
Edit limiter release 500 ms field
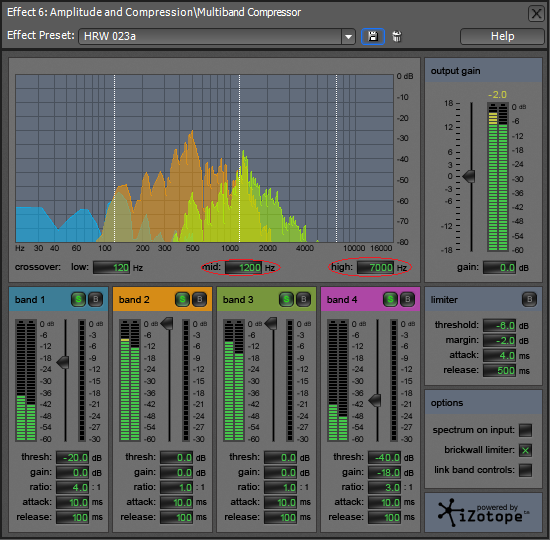[x=499, y=371]
